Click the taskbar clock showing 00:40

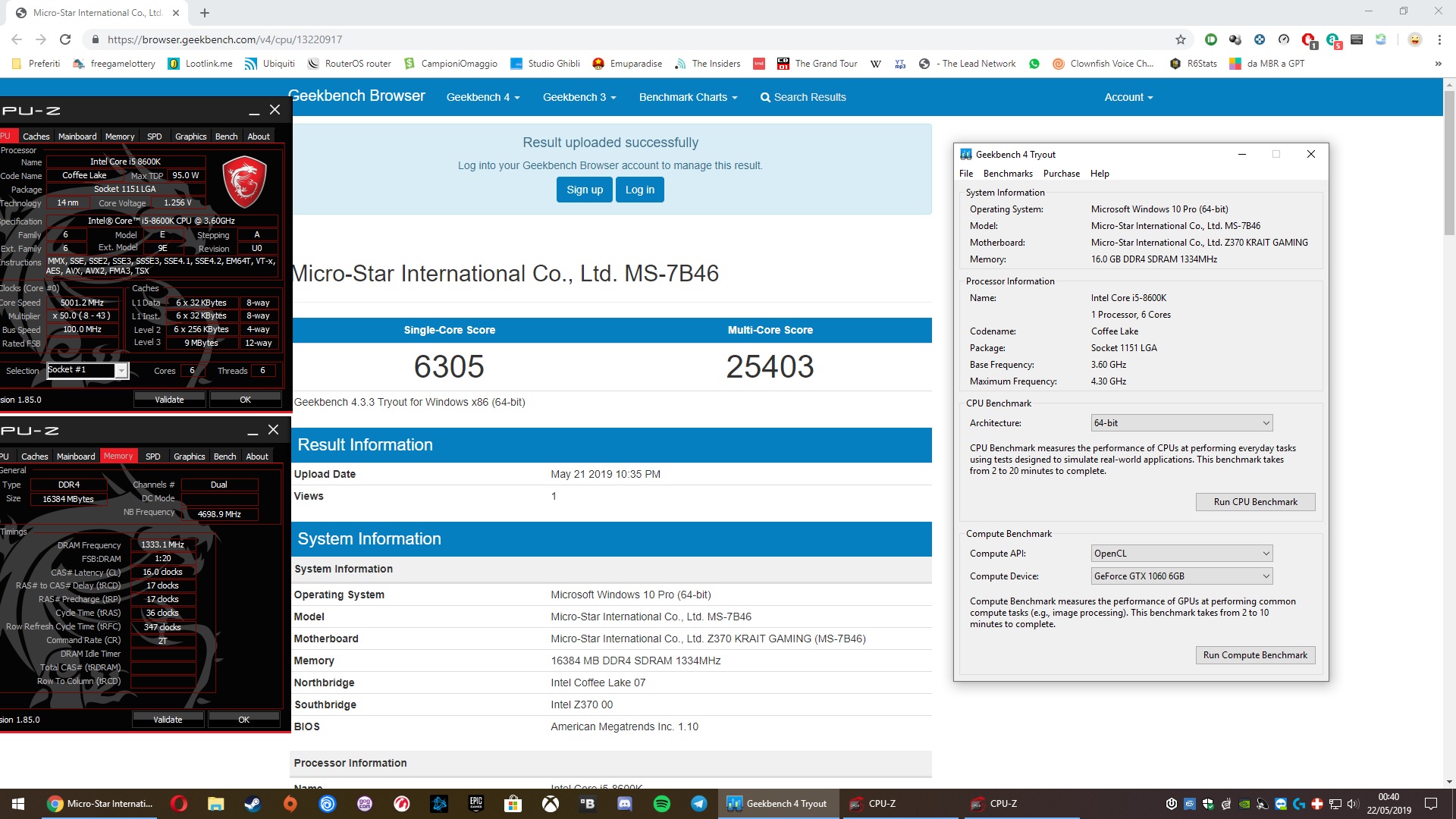point(1389,804)
